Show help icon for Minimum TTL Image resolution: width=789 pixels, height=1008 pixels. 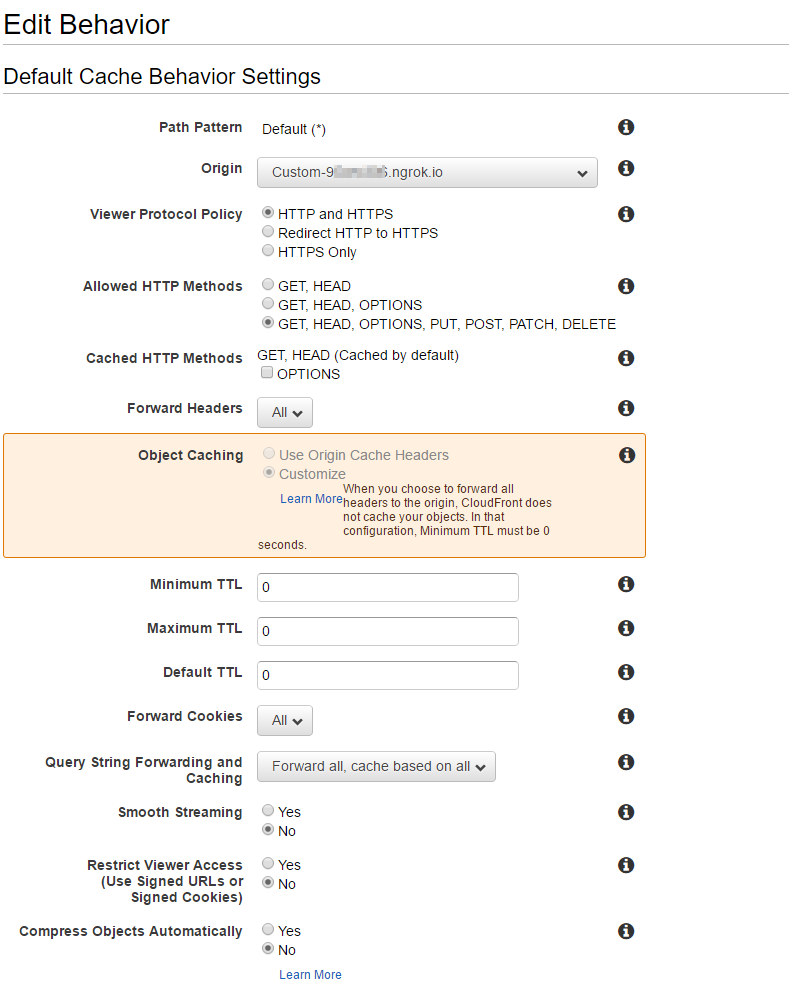(x=626, y=584)
